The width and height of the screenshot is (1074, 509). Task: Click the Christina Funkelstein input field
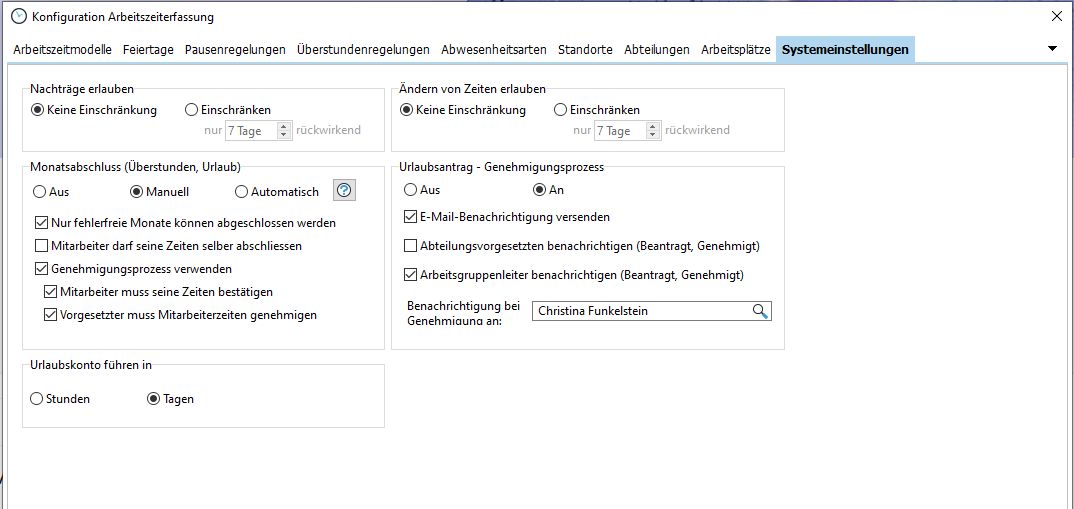click(x=640, y=311)
